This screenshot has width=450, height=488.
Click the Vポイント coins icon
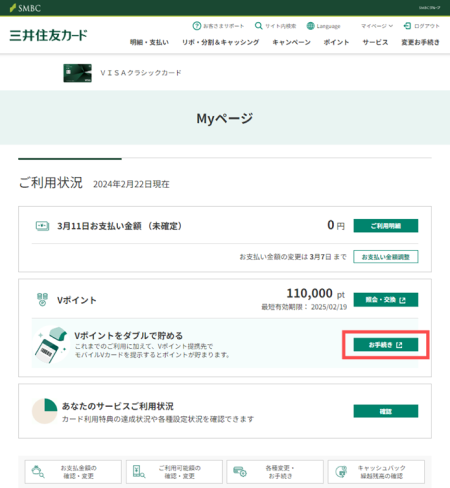tap(42, 300)
